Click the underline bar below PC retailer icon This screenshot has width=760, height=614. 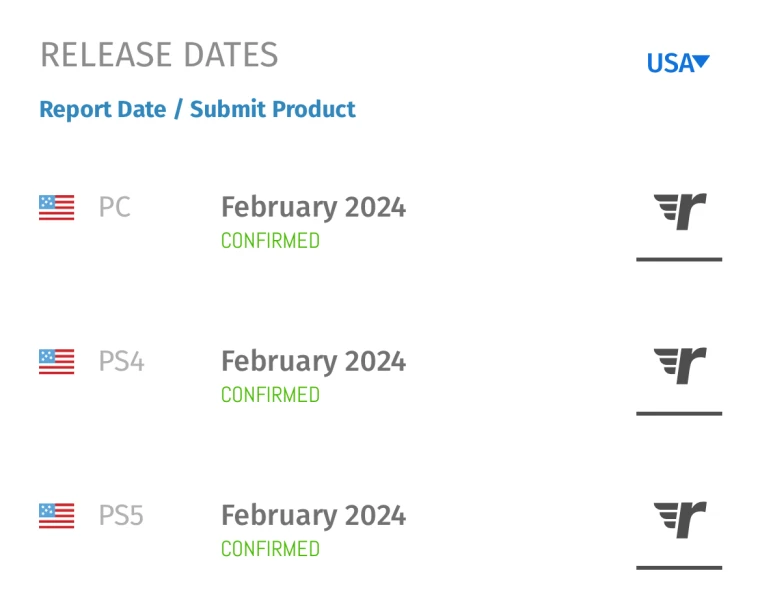pos(679,260)
